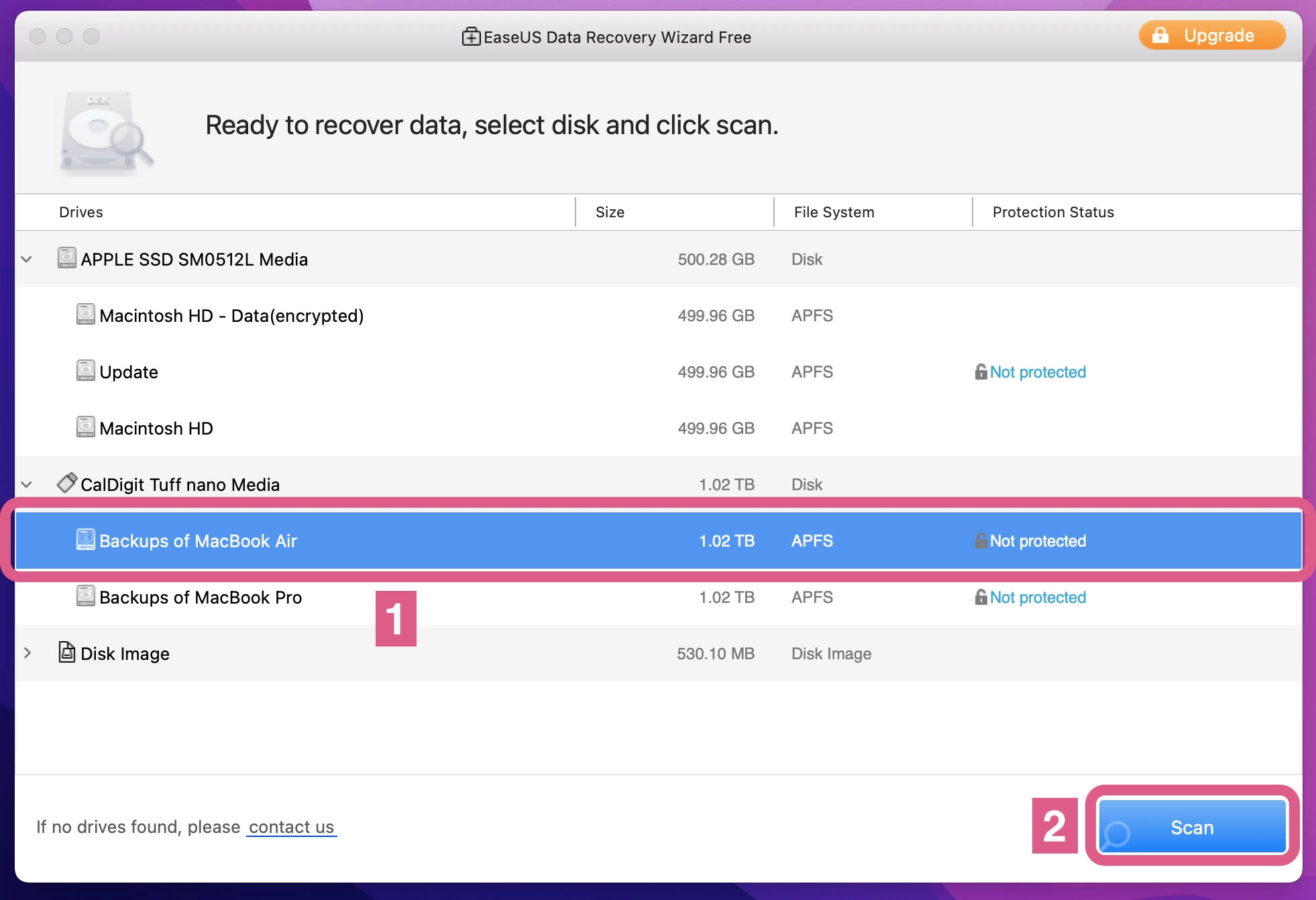Minimize the window with the middle title bar button

(64, 36)
